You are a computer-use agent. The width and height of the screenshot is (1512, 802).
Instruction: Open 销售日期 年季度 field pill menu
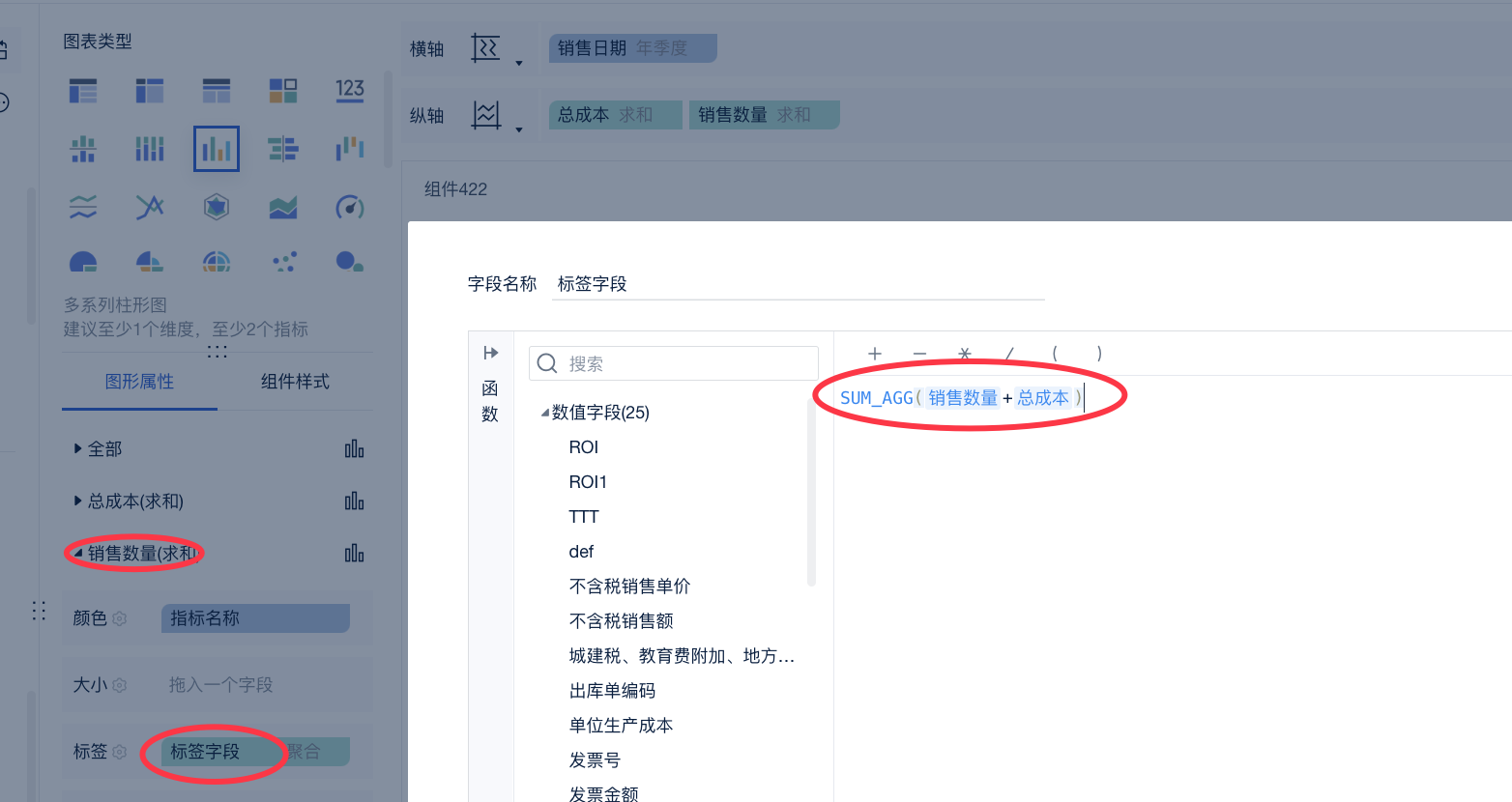click(x=633, y=48)
